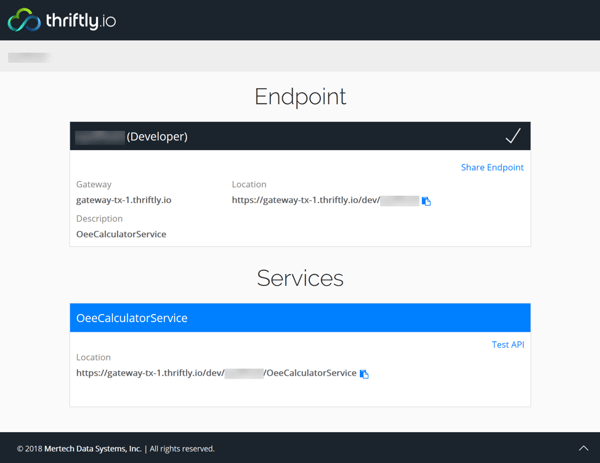The height and width of the screenshot is (463, 600).
Task: Click OeeCalculatorService description text
Action: pyautogui.click(x=121, y=234)
